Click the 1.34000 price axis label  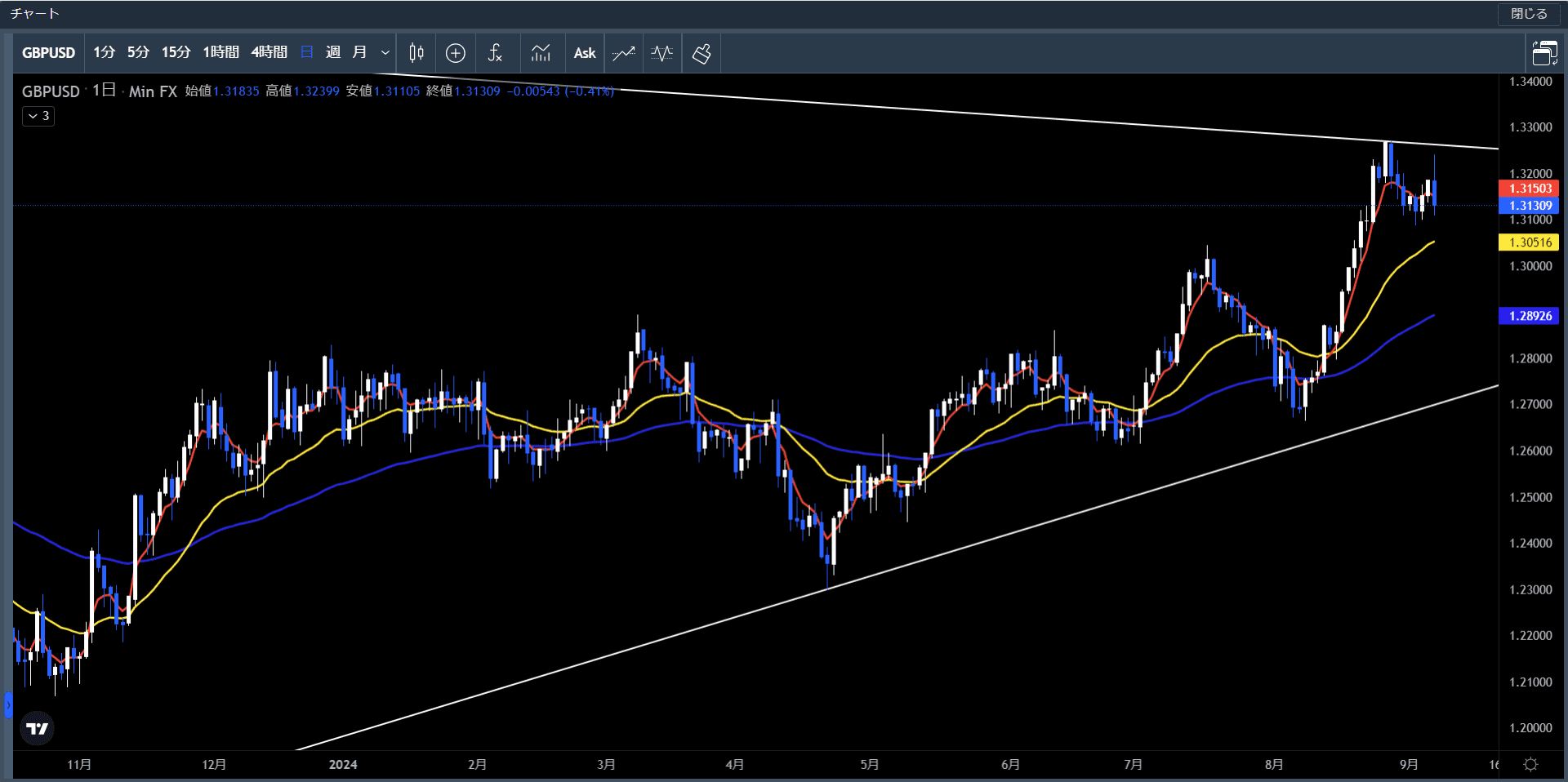1530,82
